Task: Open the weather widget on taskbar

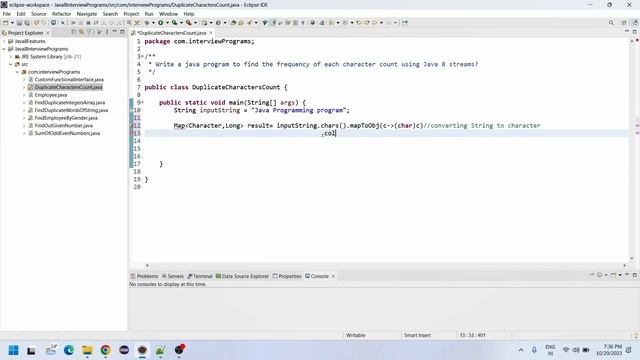Action: click(51, 350)
